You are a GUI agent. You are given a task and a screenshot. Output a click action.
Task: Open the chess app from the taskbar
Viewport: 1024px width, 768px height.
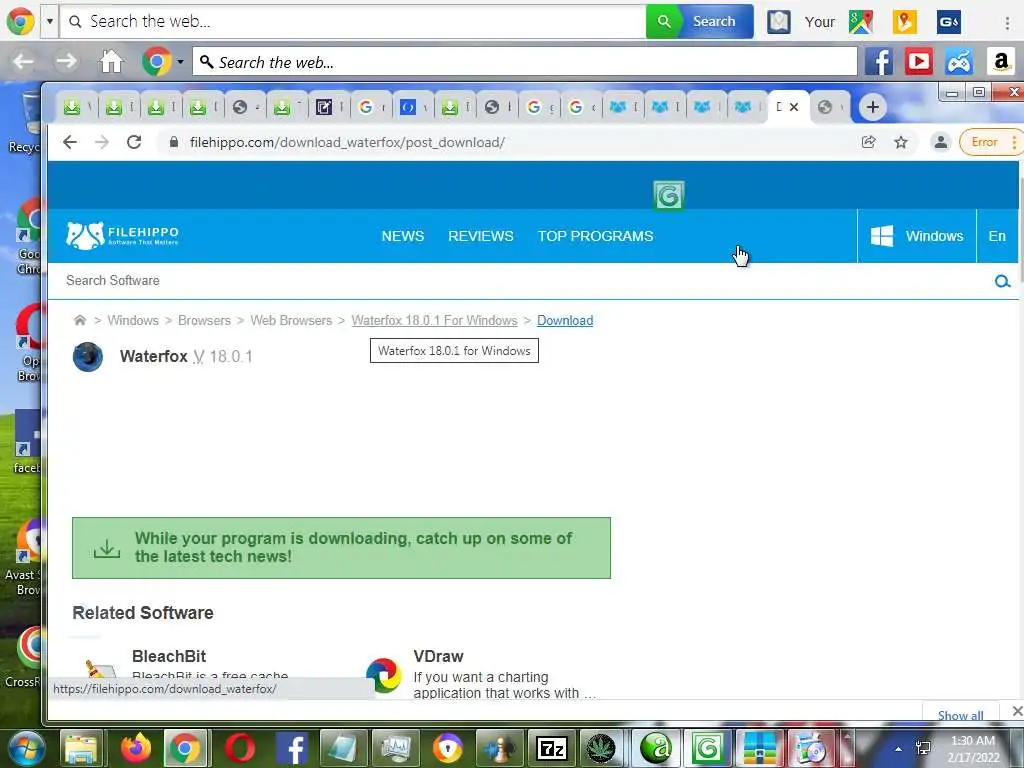pos(500,748)
